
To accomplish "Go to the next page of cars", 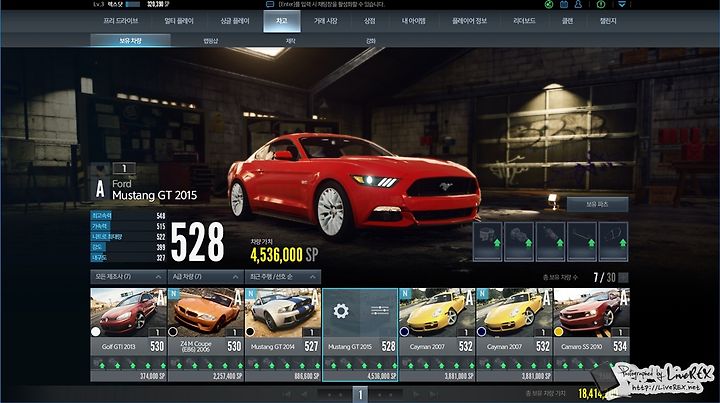I will [416, 394].
